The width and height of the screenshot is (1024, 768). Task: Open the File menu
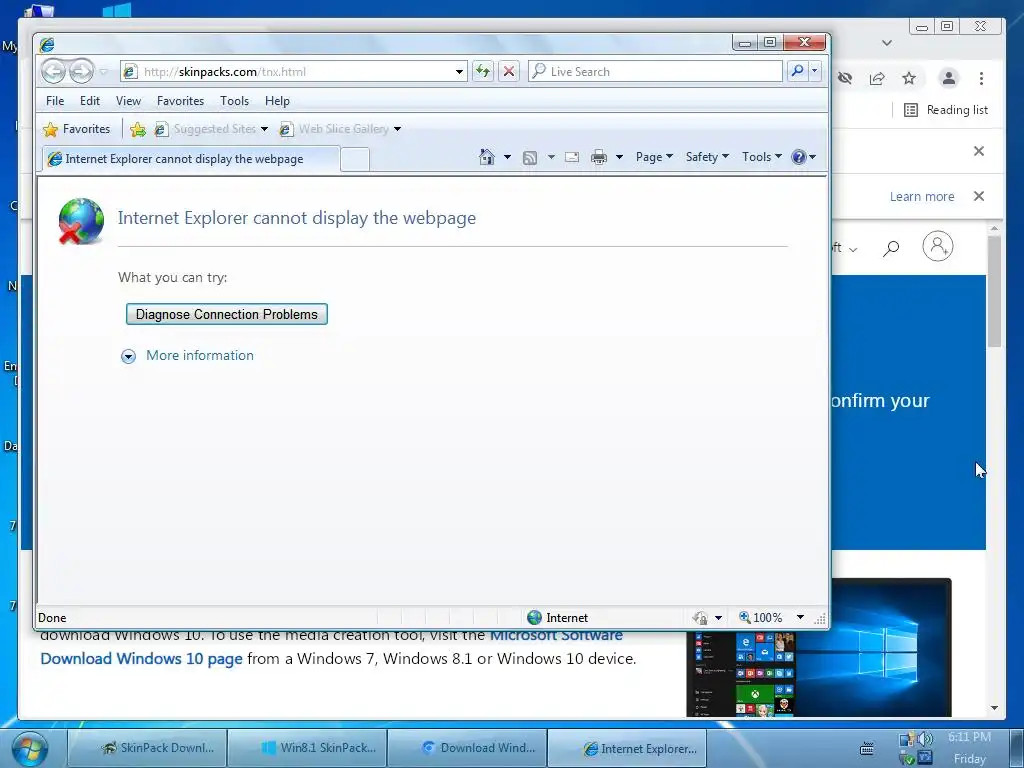[55, 101]
